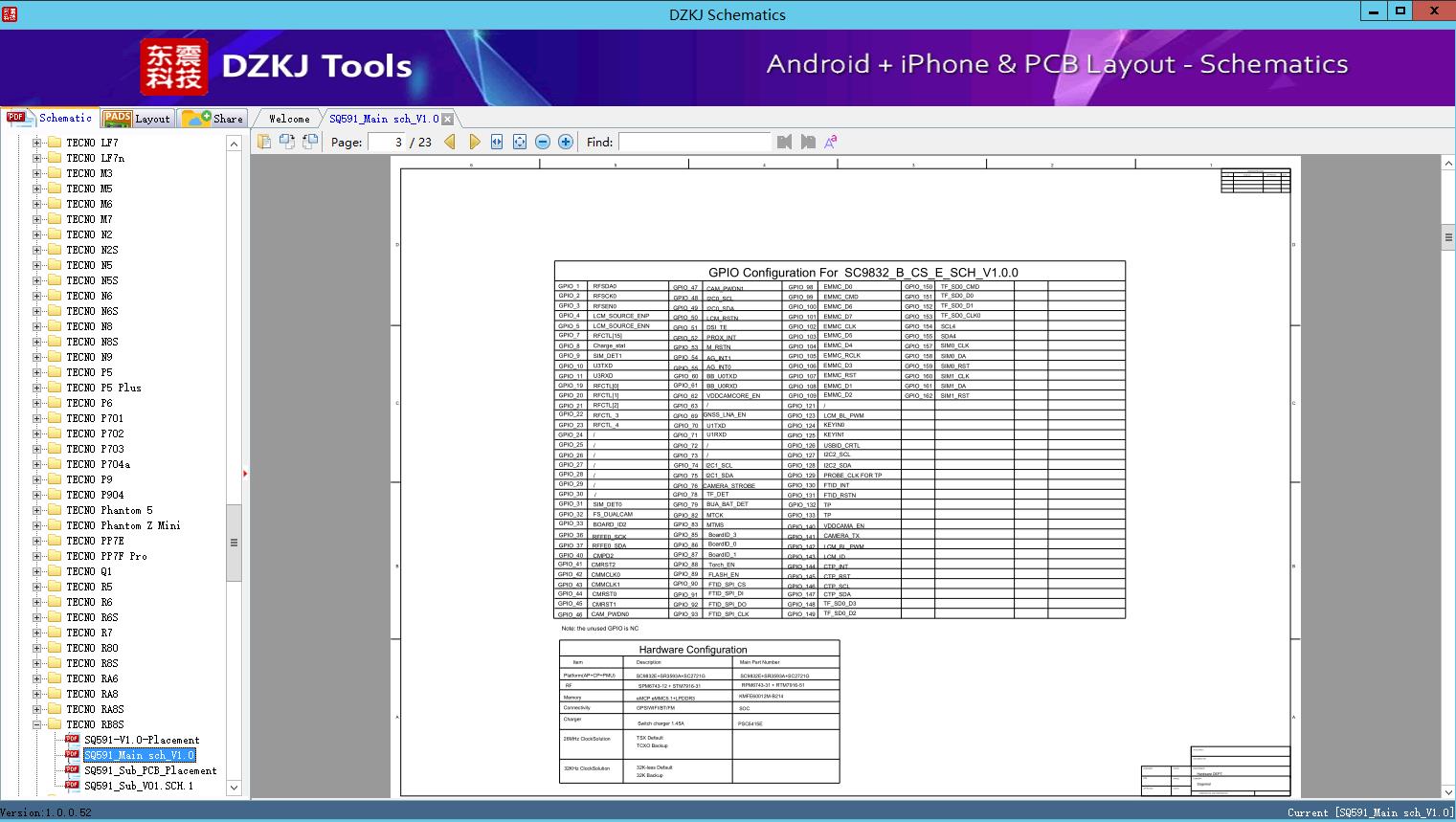Image resolution: width=1456 pixels, height=822 pixels.
Task: Switch to the Schematic tab
Action: click(50, 118)
